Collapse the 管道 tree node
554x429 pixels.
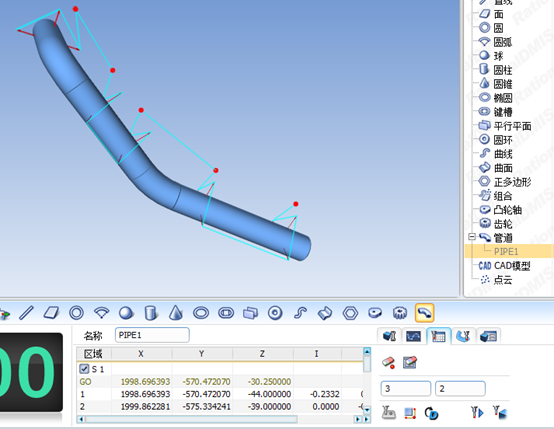pyautogui.click(x=472, y=237)
